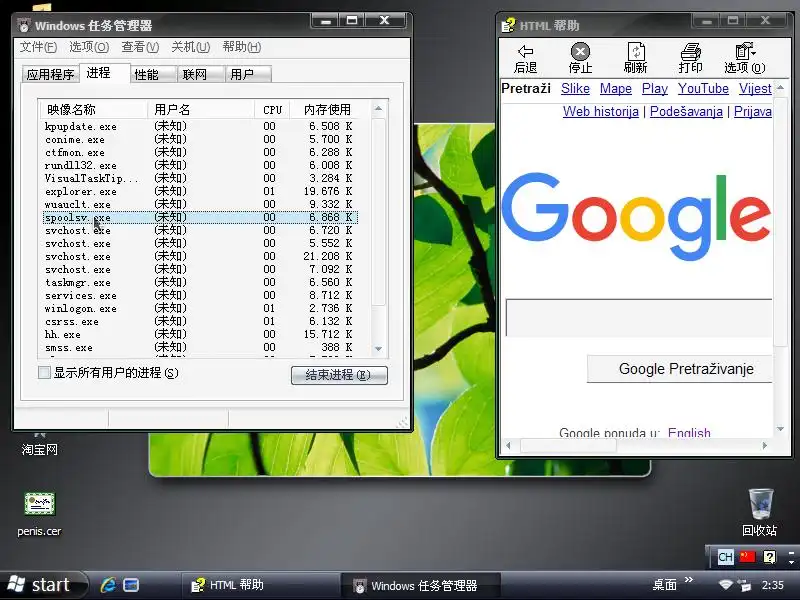The height and width of the screenshot is (600, 800).
Task: Open the Options toolbar icon in HTML Help
Action: pyautogui.click(x=744, y=51)
